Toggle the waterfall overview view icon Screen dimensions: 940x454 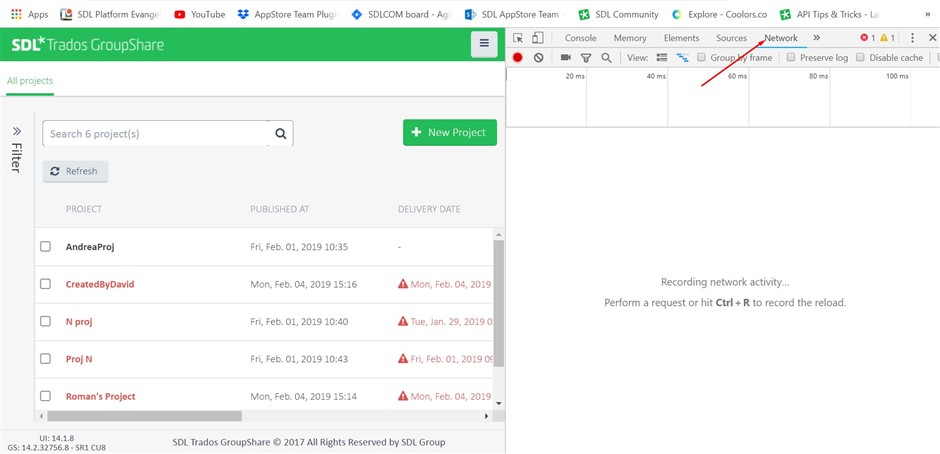click(682, 58)
